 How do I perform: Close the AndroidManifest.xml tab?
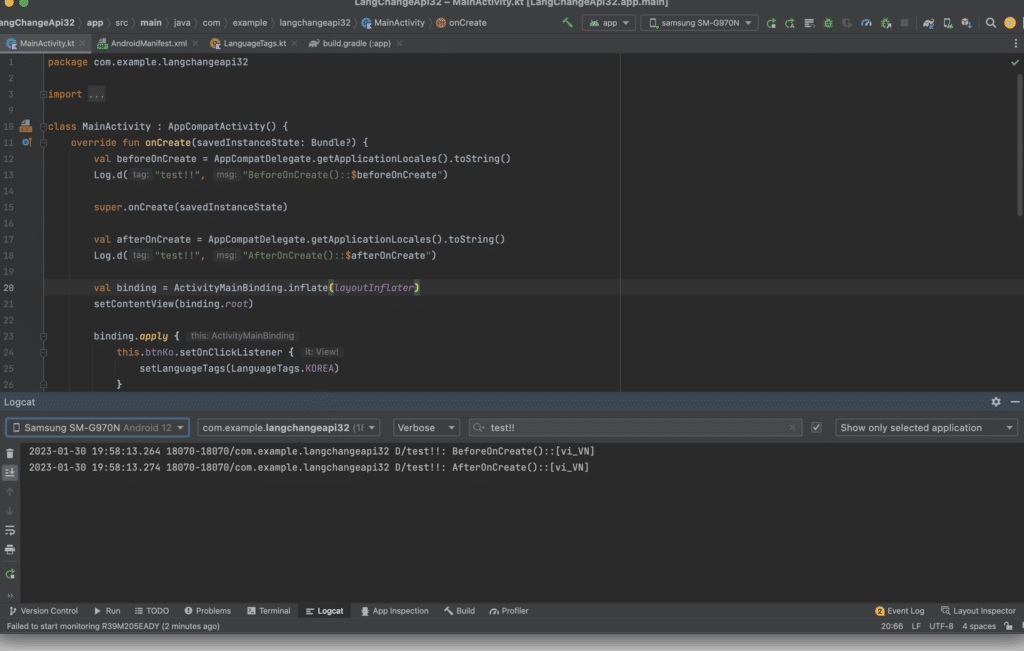[x=195, y=43]
